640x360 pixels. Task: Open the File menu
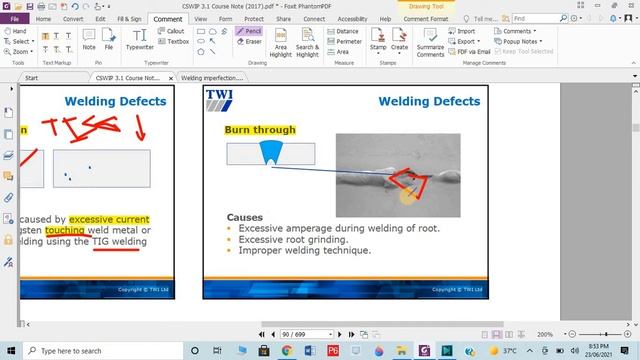15,19
